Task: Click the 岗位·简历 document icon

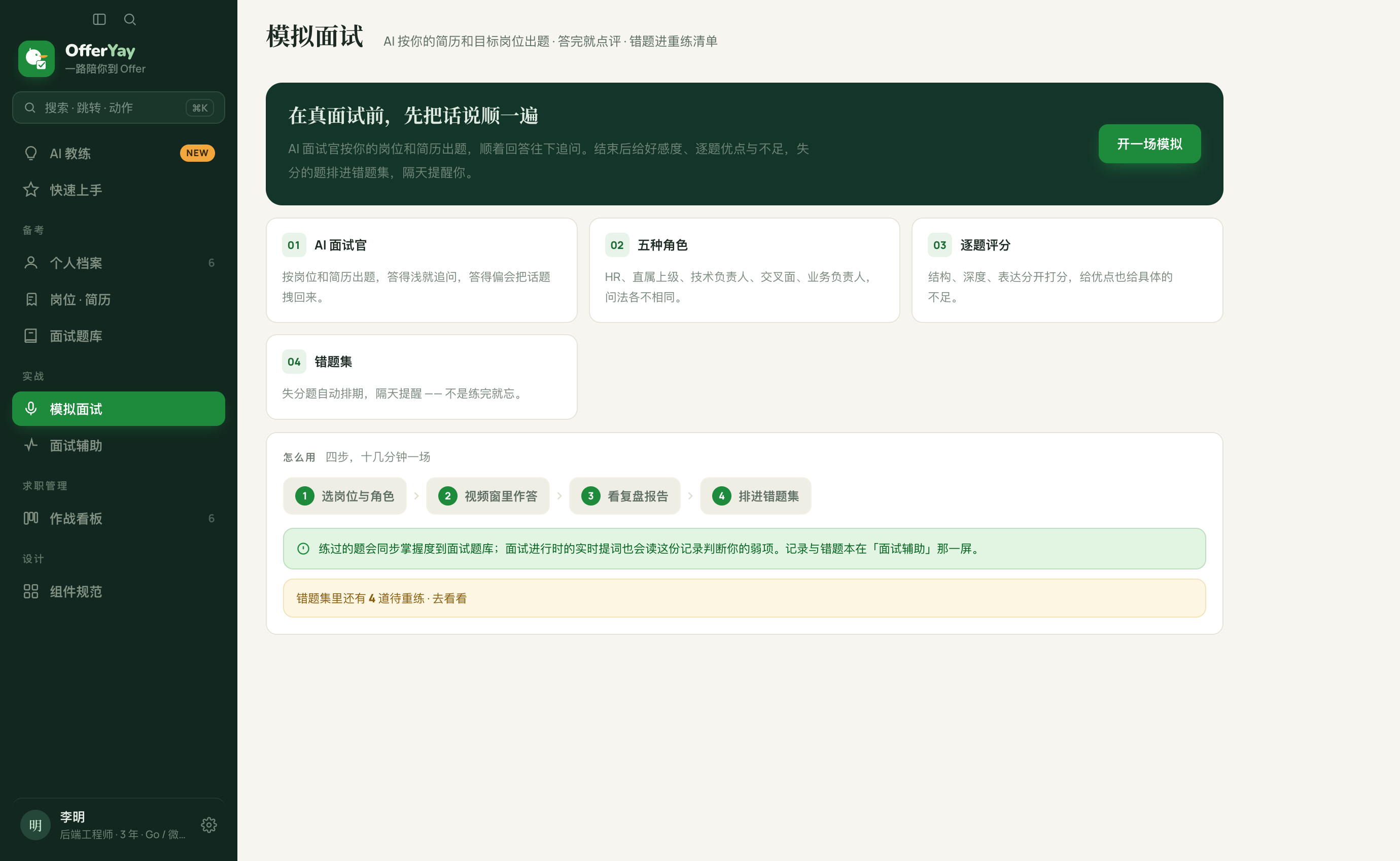Action: click(31, 299)
